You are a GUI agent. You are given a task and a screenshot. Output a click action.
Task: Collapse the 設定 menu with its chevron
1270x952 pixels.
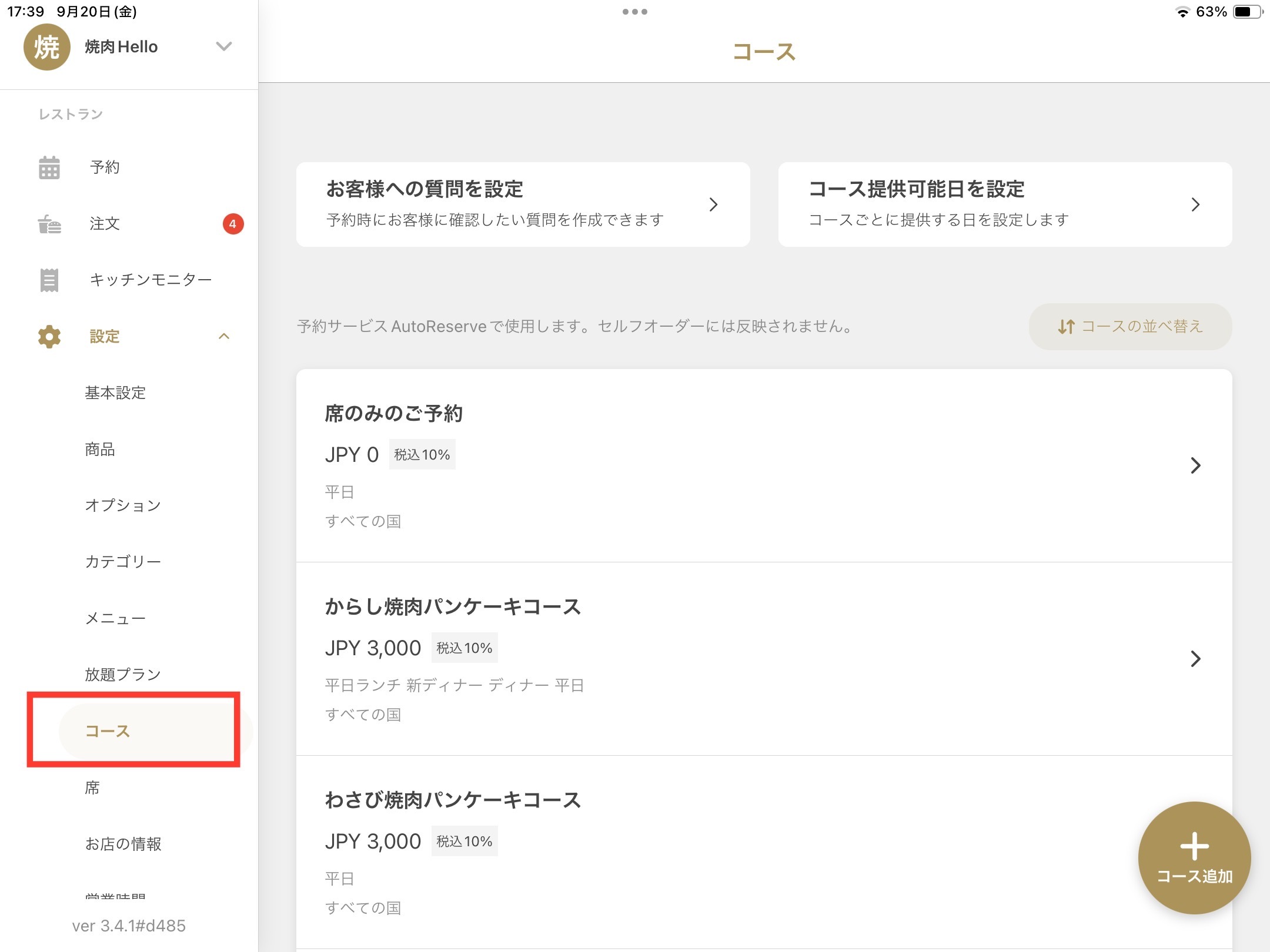224,337
